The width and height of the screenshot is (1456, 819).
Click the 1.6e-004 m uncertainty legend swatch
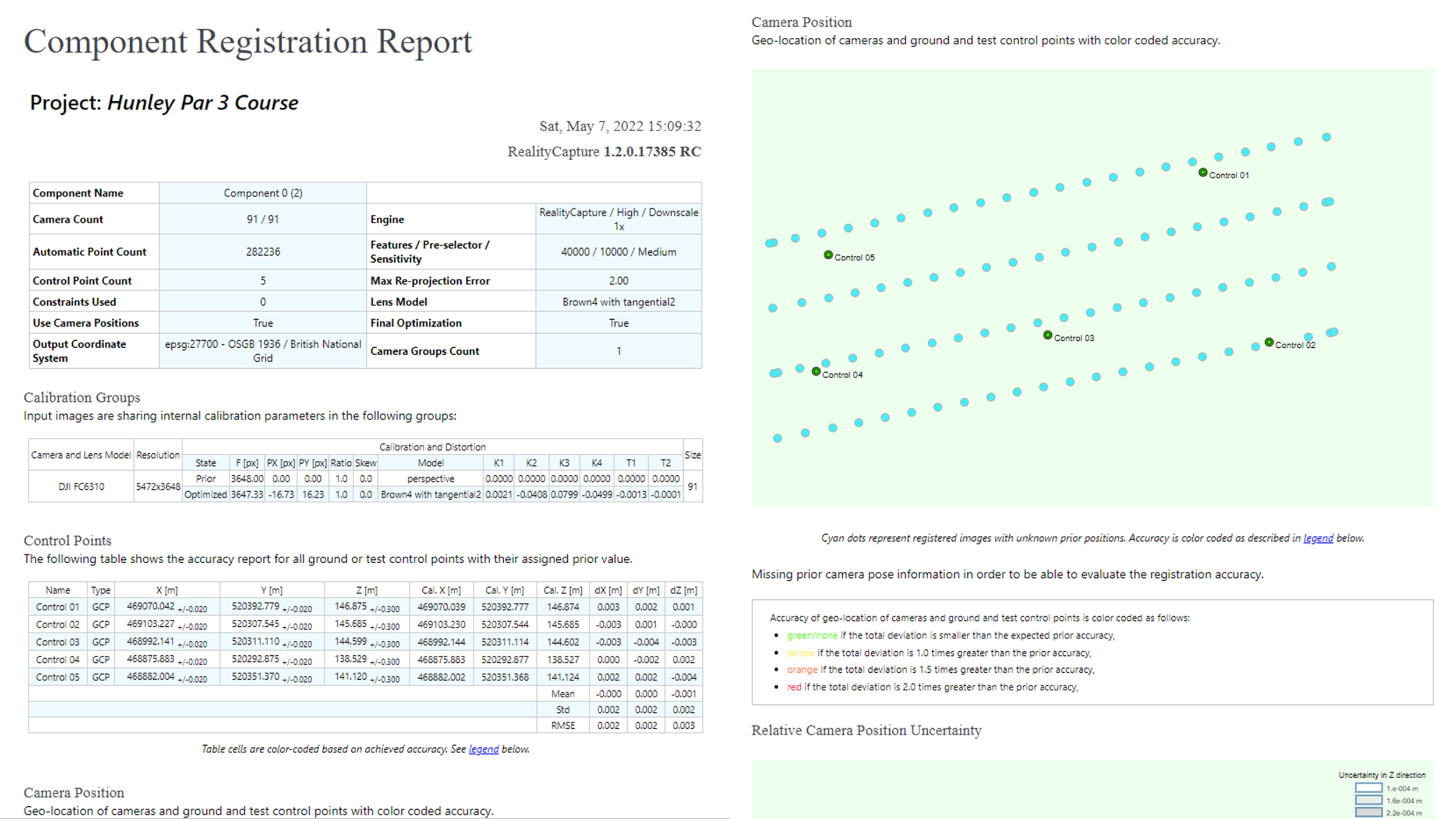coord(1369,800)
